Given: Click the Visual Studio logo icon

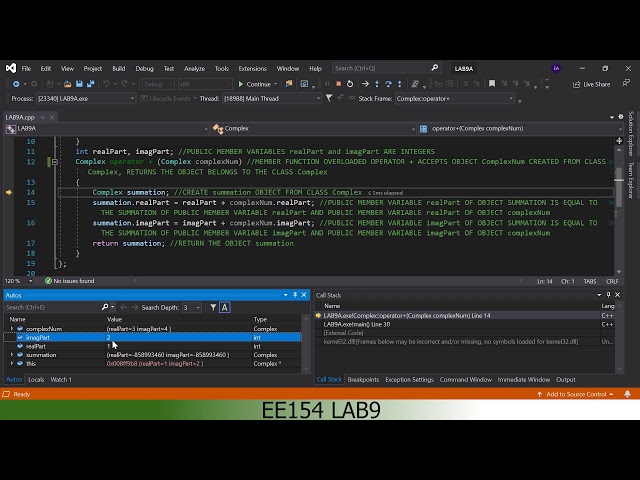Looking at the screenshot, I should coord(11,68).
